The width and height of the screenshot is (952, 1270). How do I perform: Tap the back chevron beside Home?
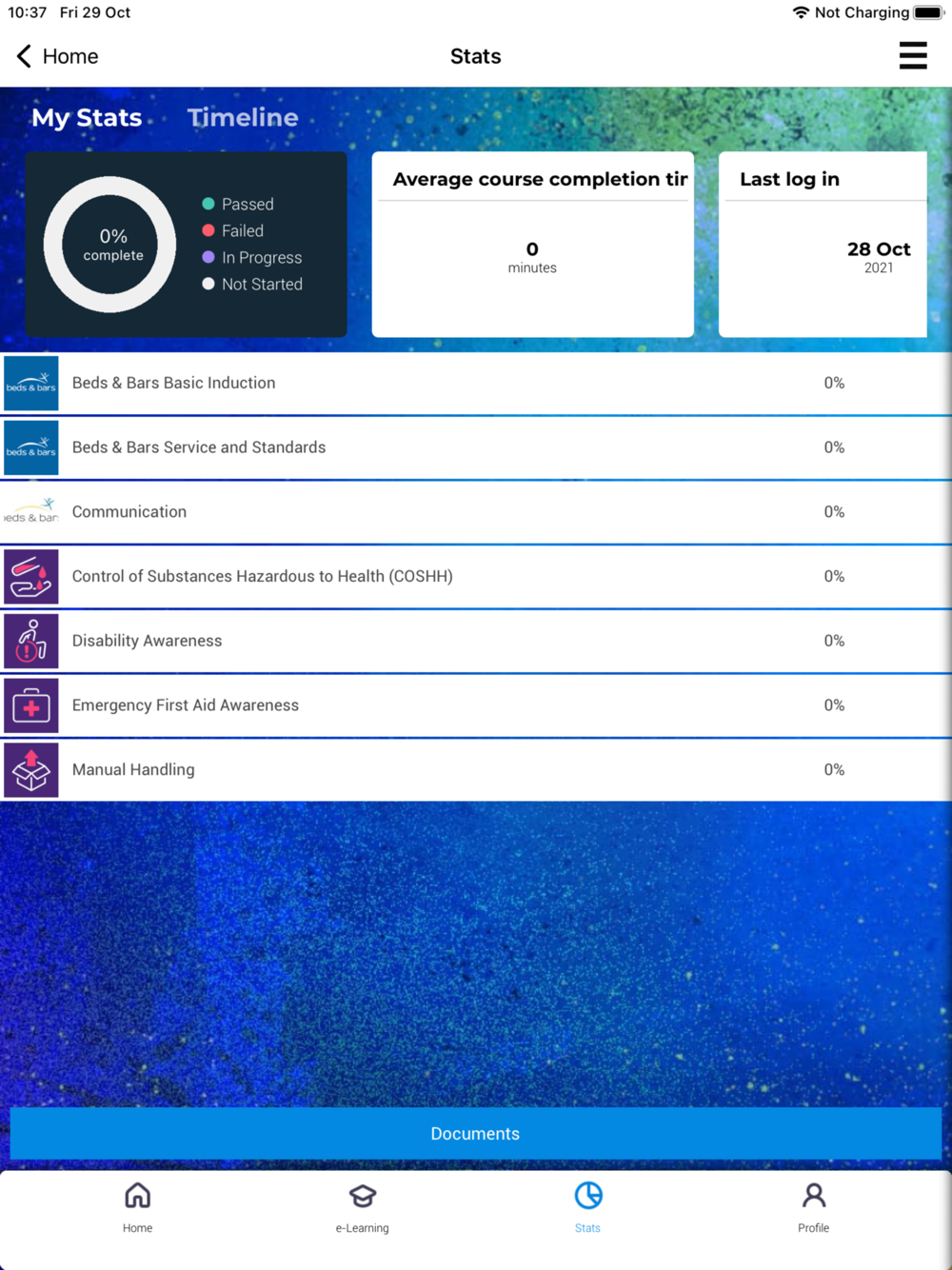coord(24,56)
